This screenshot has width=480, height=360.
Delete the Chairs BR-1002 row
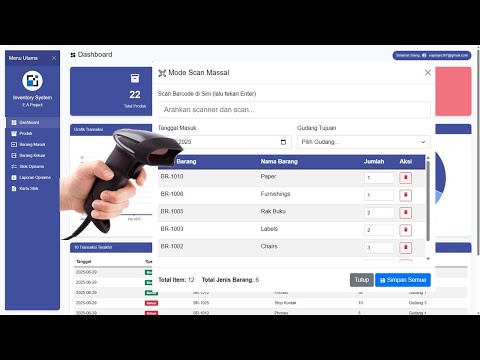click(405, 247)
